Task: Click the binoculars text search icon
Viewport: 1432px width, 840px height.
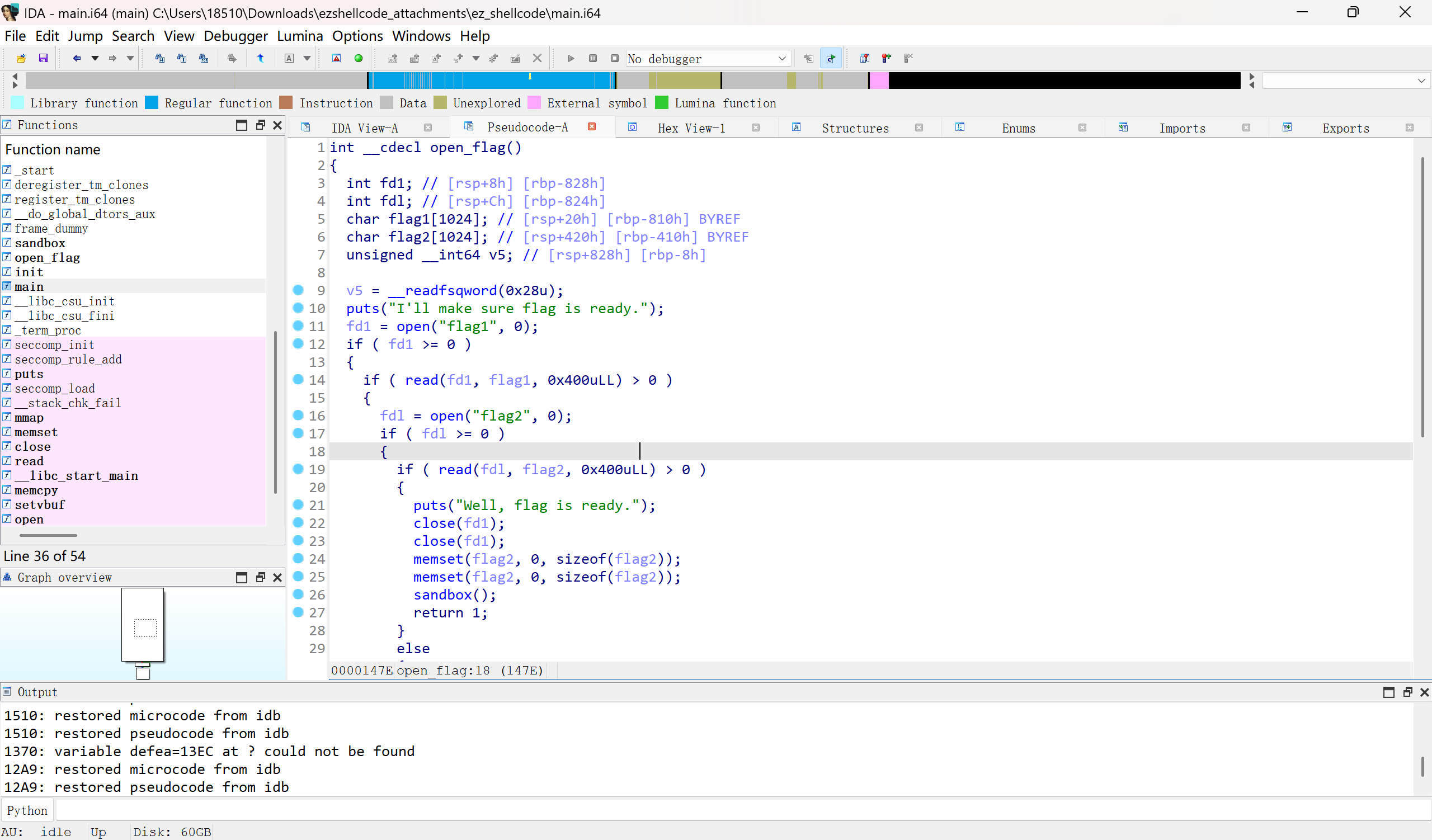Action: [x=182, y=58]
